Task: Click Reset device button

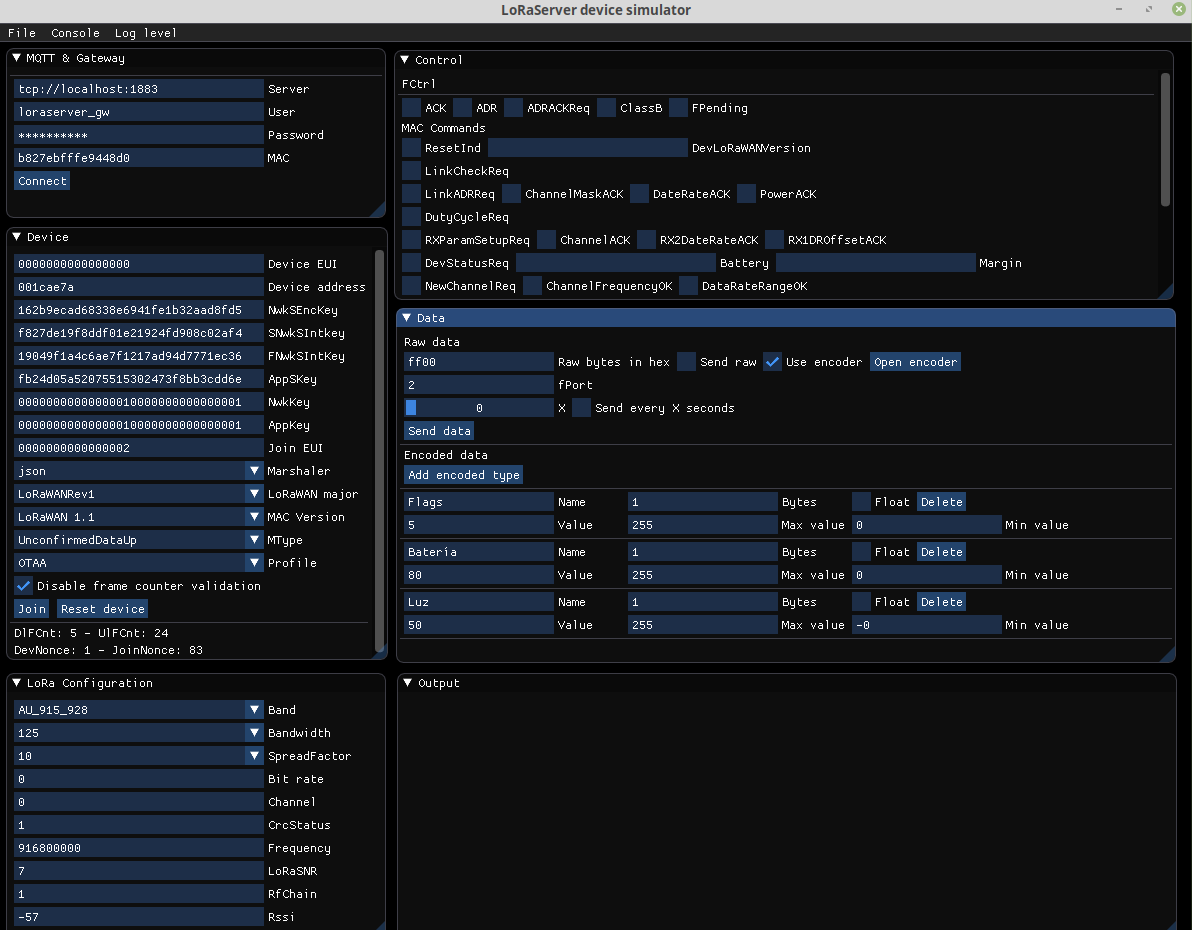Action: click(103, 608)
